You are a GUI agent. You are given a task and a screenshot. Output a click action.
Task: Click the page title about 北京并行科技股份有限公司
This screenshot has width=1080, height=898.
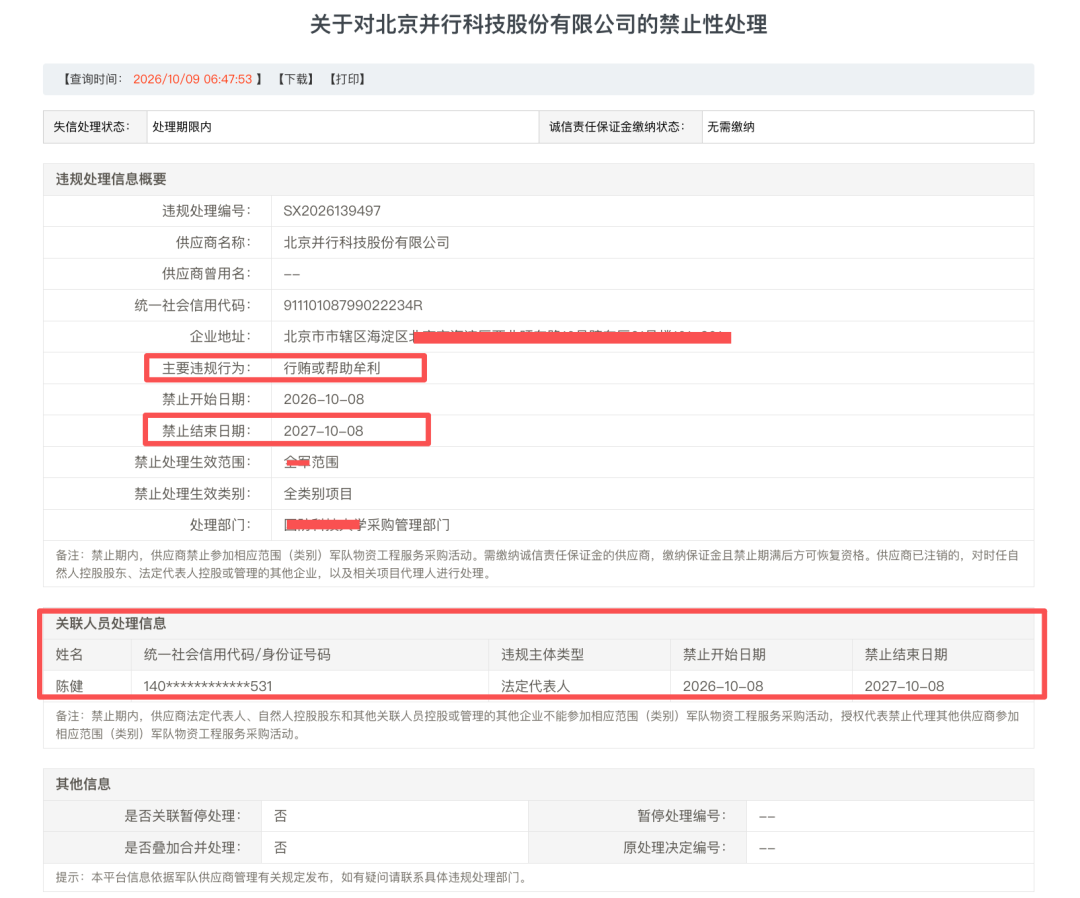[539, 25]
